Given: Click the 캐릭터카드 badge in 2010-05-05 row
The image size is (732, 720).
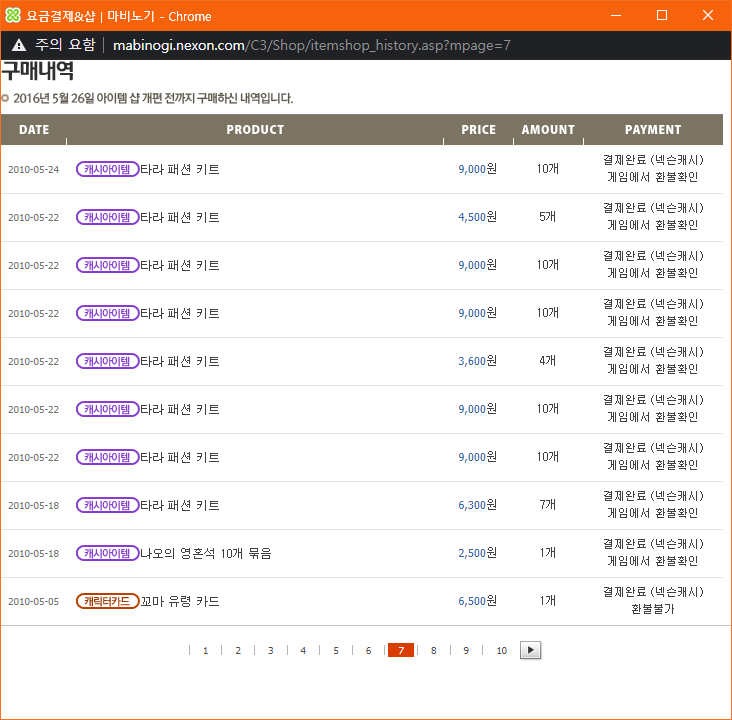Looking at the screenshot, I should [107, 601].
